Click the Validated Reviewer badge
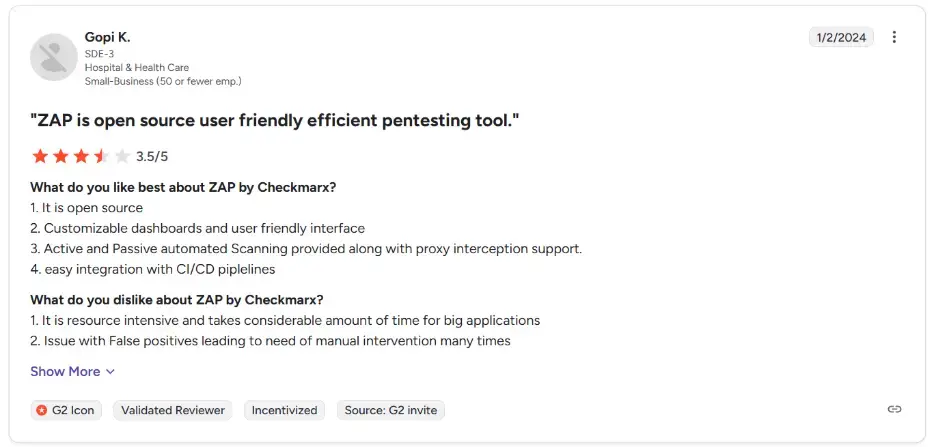 pos(173,410)
